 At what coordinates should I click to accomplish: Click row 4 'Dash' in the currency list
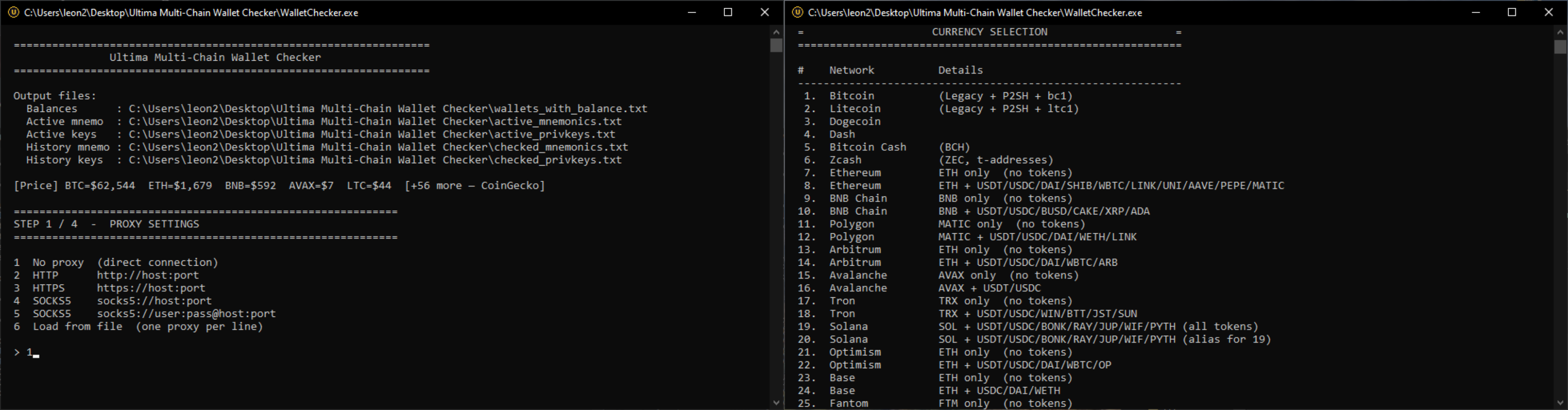click(829, 134)
